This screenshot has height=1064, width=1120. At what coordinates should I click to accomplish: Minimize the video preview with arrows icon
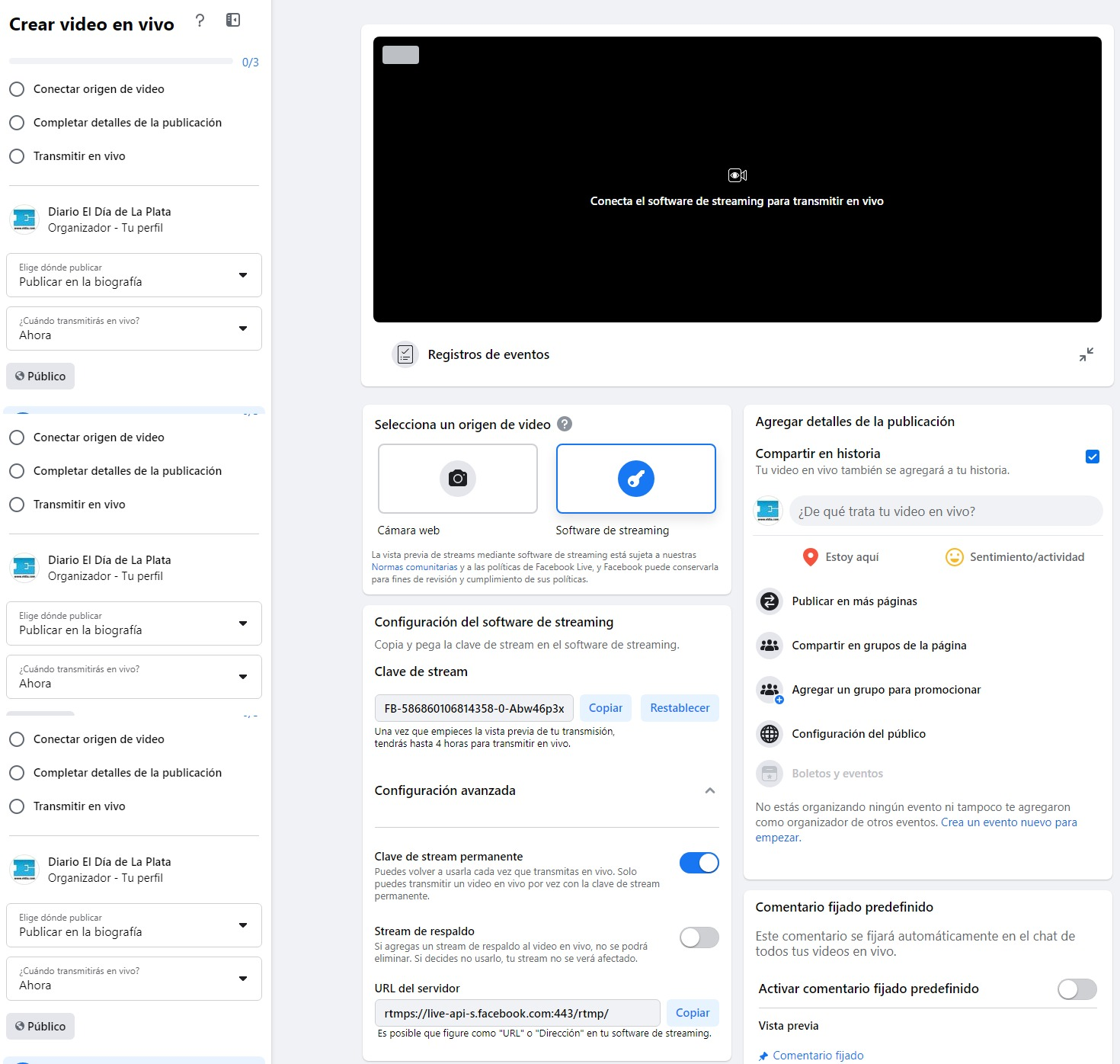(1086, 354)
